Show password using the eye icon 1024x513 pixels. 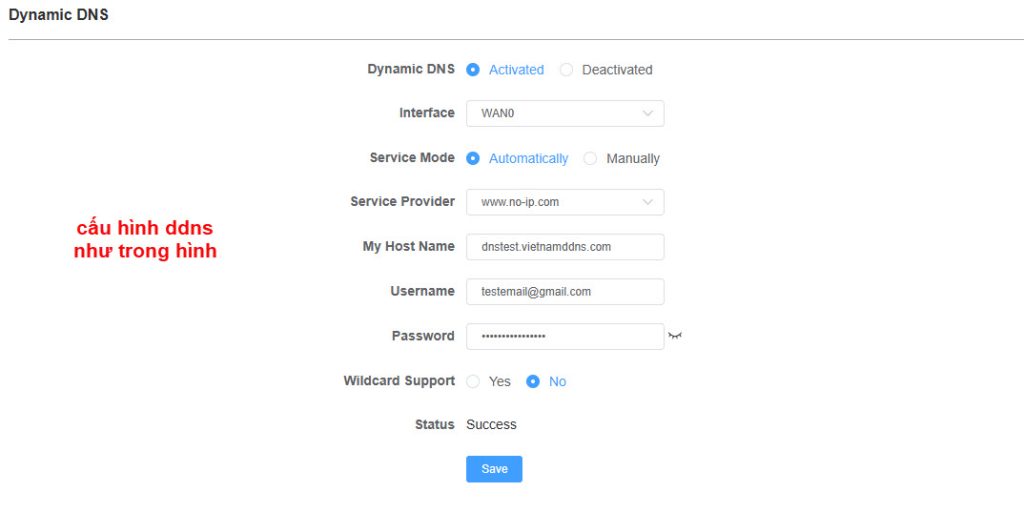(x=675, y=336)
